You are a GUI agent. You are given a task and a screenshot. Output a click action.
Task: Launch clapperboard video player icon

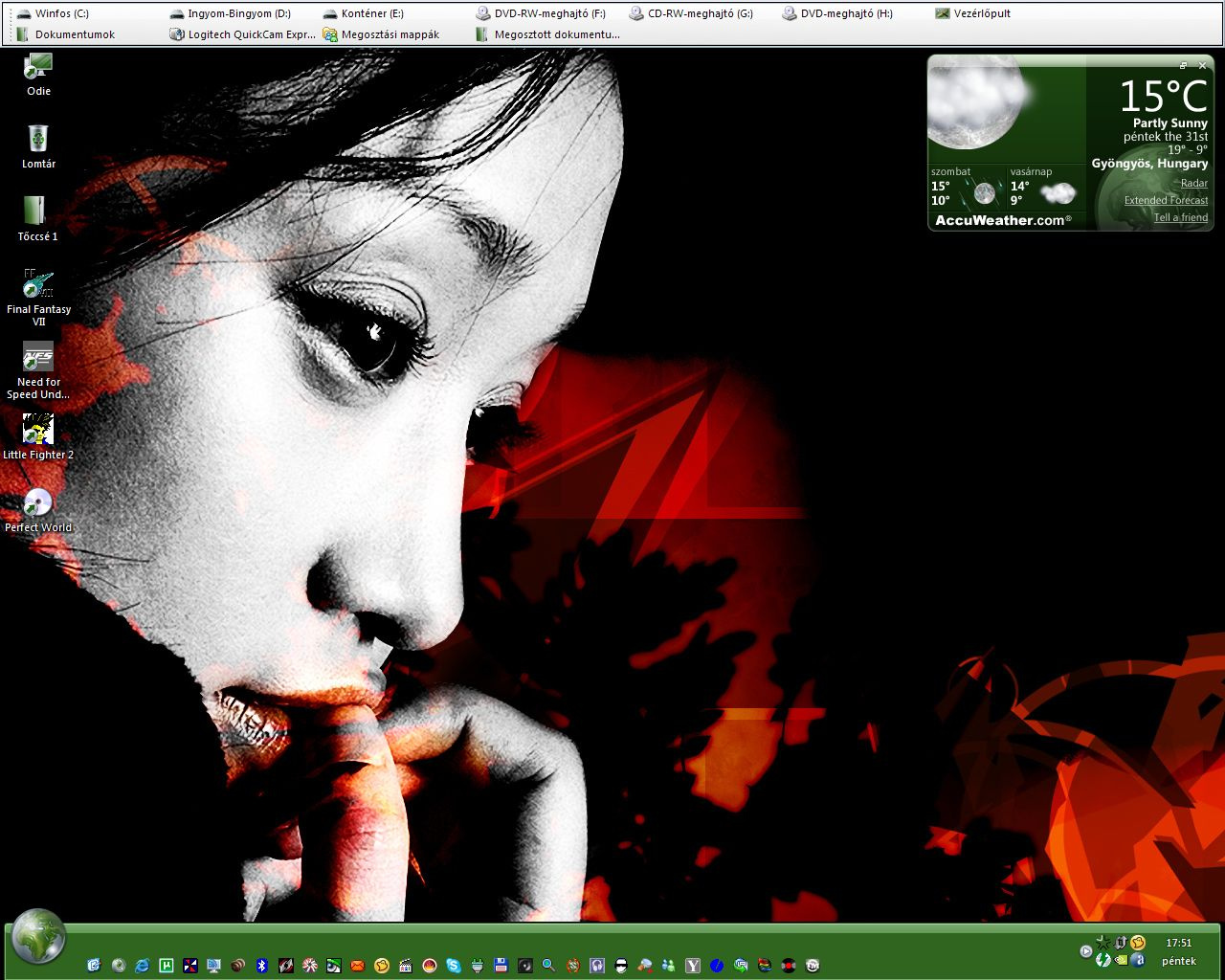[405, 966]
